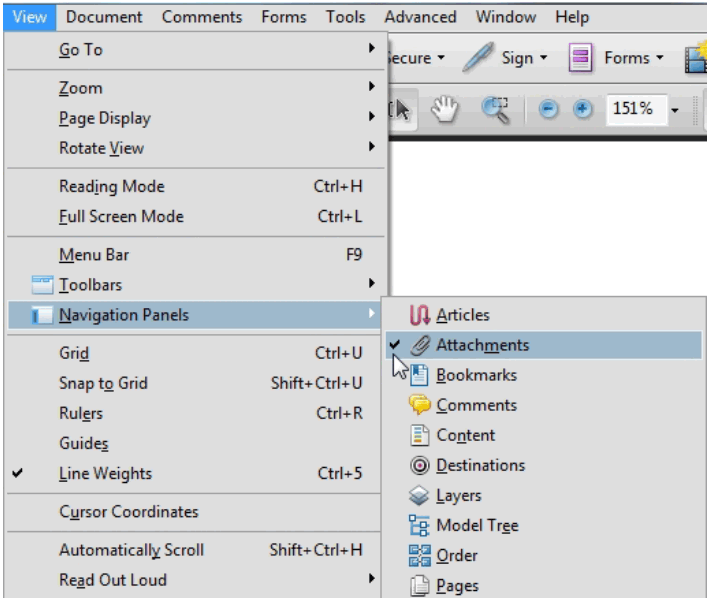Open the Document menu
Screen dimensions: 713x601
(x=104, y=17)
